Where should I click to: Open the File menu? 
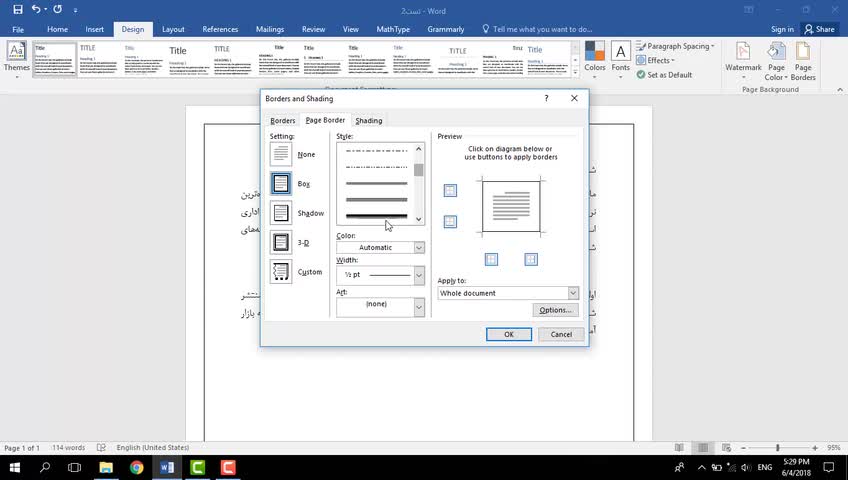pyautogui.click(x=18, y=29)
